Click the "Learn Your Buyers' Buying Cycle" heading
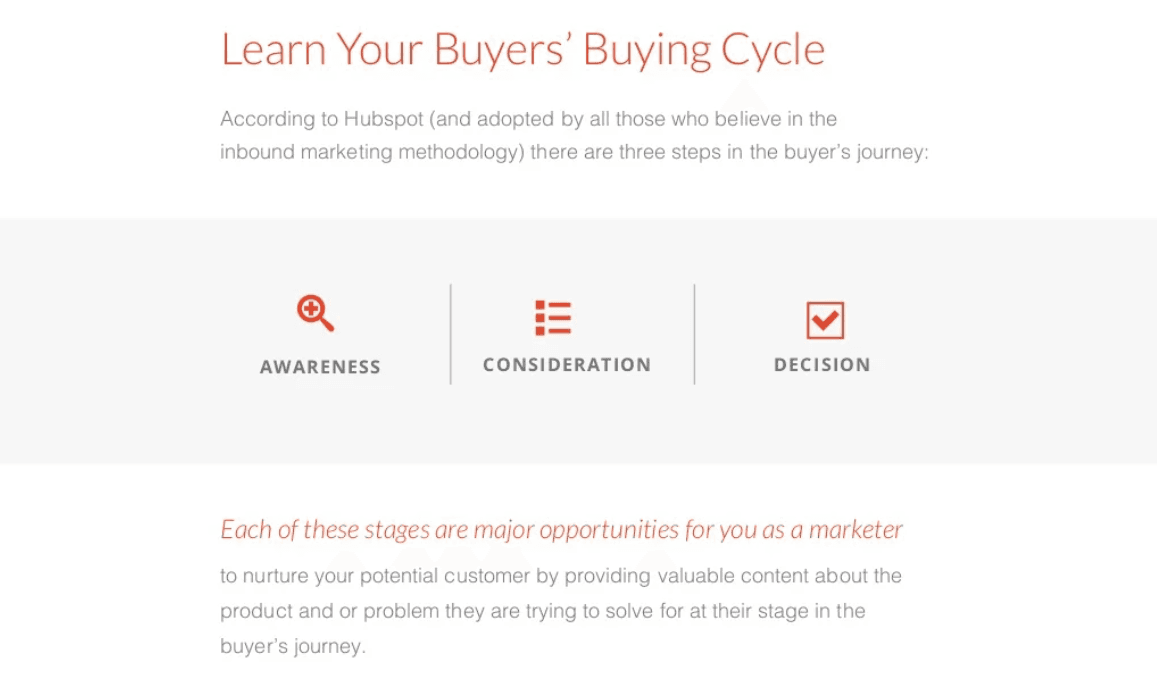The height and width of the screenshot is (696, 1157). [522, 50]
